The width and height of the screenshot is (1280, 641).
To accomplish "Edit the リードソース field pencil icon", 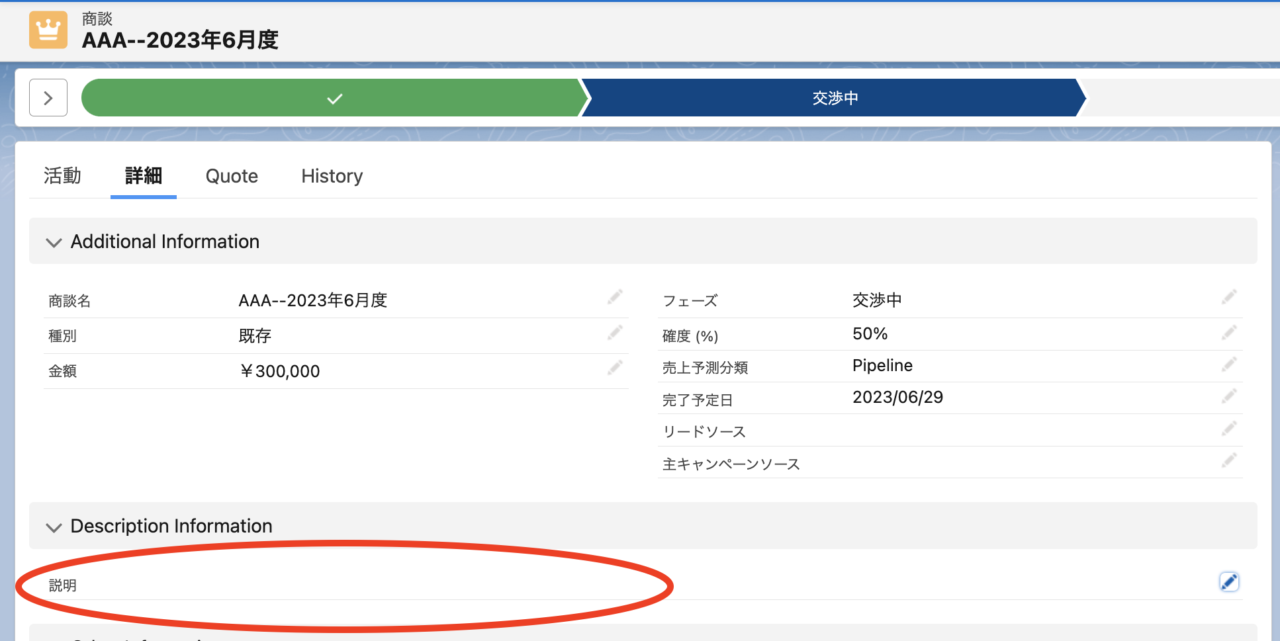I will 1229,429.
